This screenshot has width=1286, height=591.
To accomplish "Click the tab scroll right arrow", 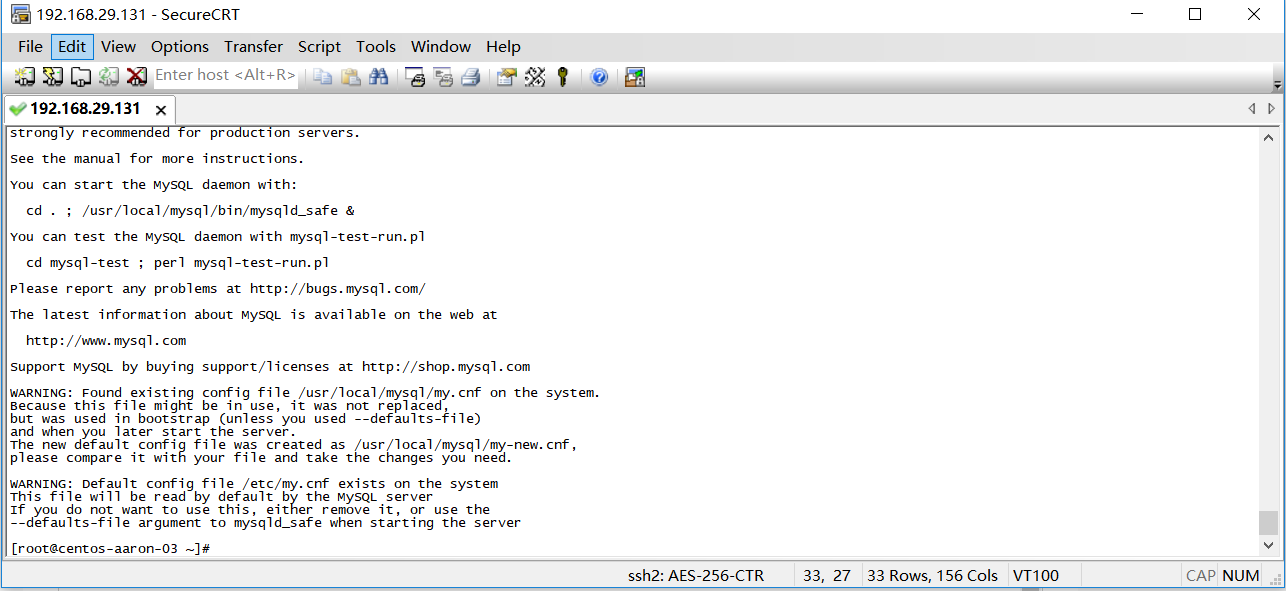I will tap(1271, 108).
